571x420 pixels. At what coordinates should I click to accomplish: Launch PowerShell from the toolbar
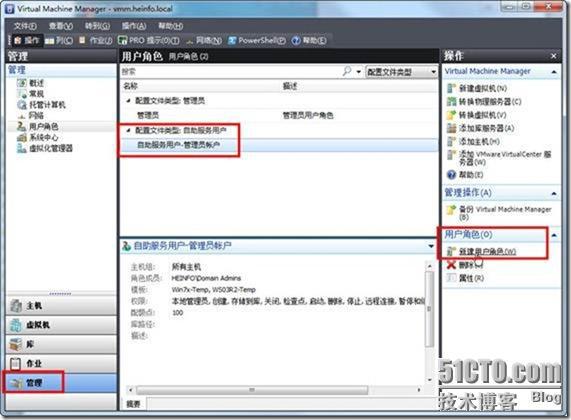[257, 40]
